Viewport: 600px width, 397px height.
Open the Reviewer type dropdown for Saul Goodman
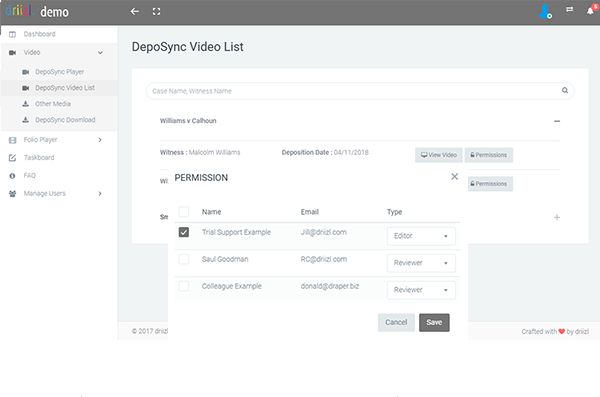pyautogui.click(x=421, y=263)
